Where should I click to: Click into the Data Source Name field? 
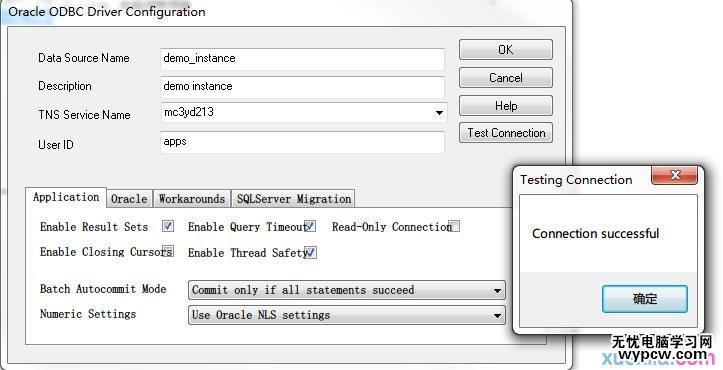click(x=302, y=59)
